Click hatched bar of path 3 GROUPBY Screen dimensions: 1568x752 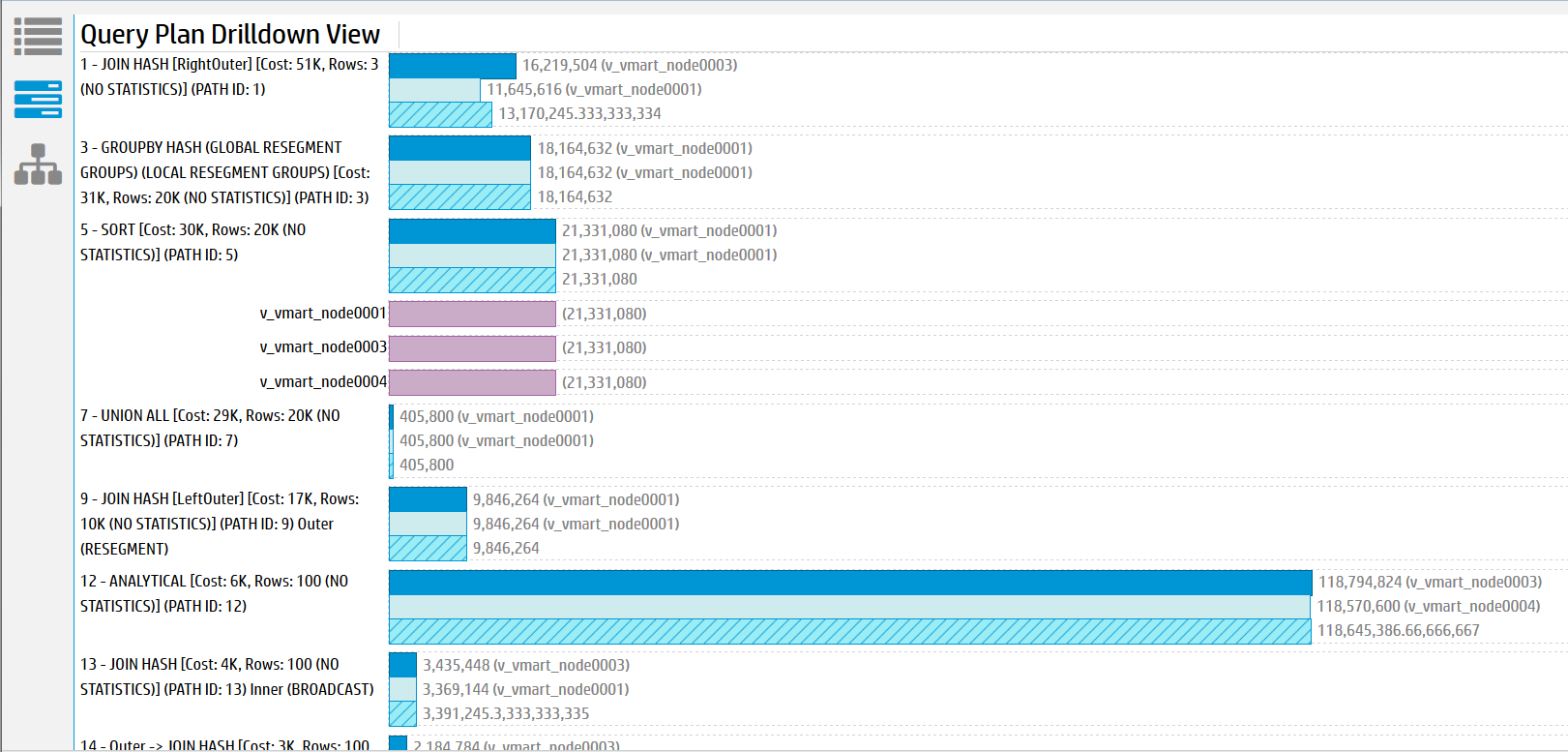[459, 197]
